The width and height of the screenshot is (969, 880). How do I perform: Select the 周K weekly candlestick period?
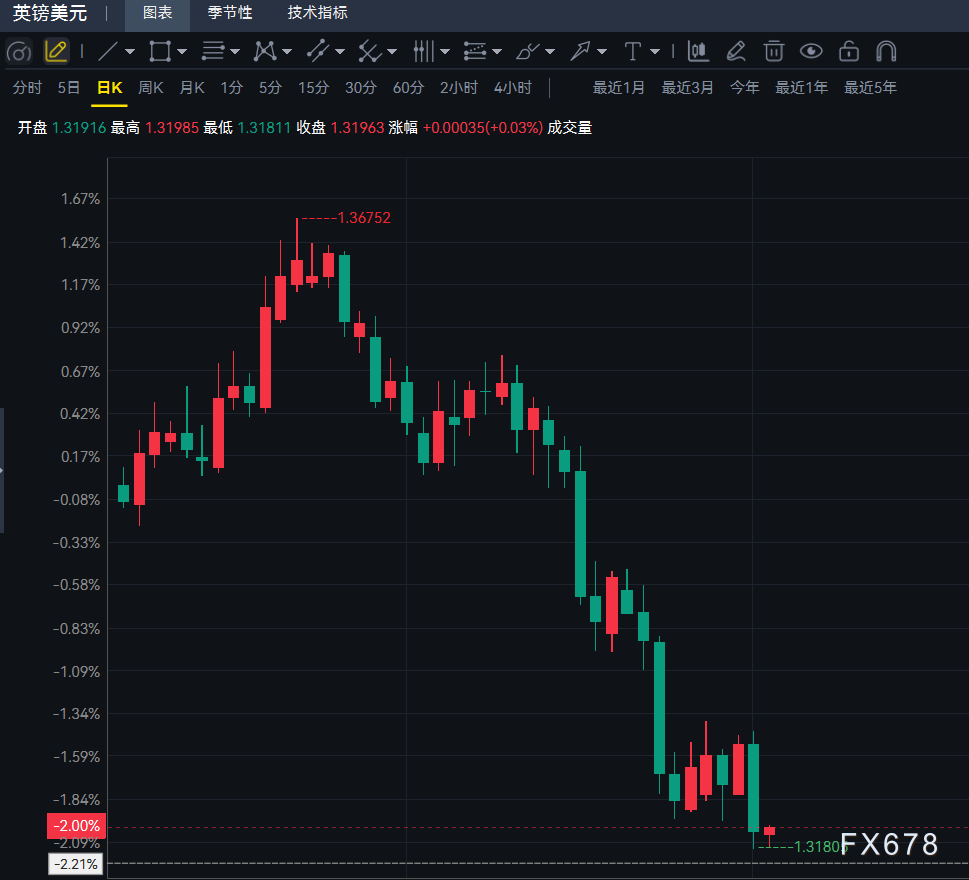pyautogui.click(x=151, y=88)
